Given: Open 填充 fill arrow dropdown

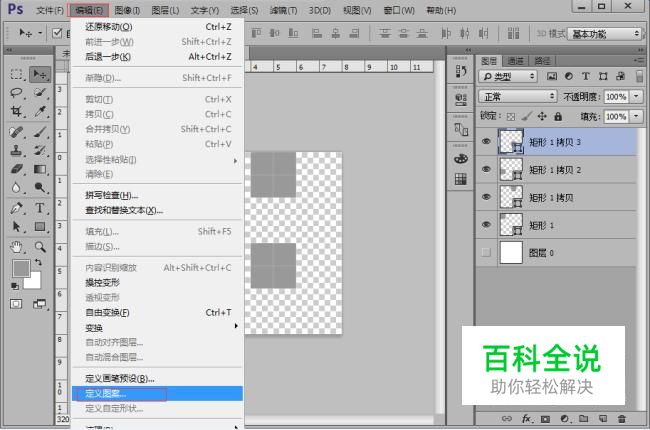Looking at the screenshot, I should pyautogui.click(x=636, y=117).
